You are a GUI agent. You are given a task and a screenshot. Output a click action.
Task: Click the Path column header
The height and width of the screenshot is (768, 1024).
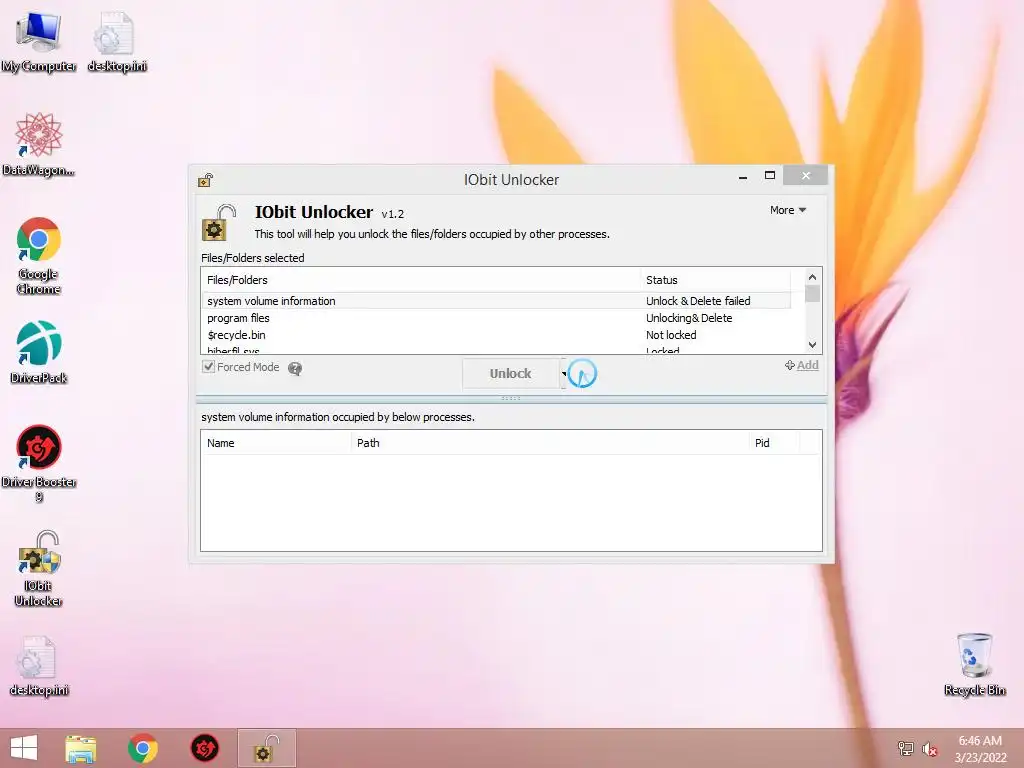[x=550, y=443]
